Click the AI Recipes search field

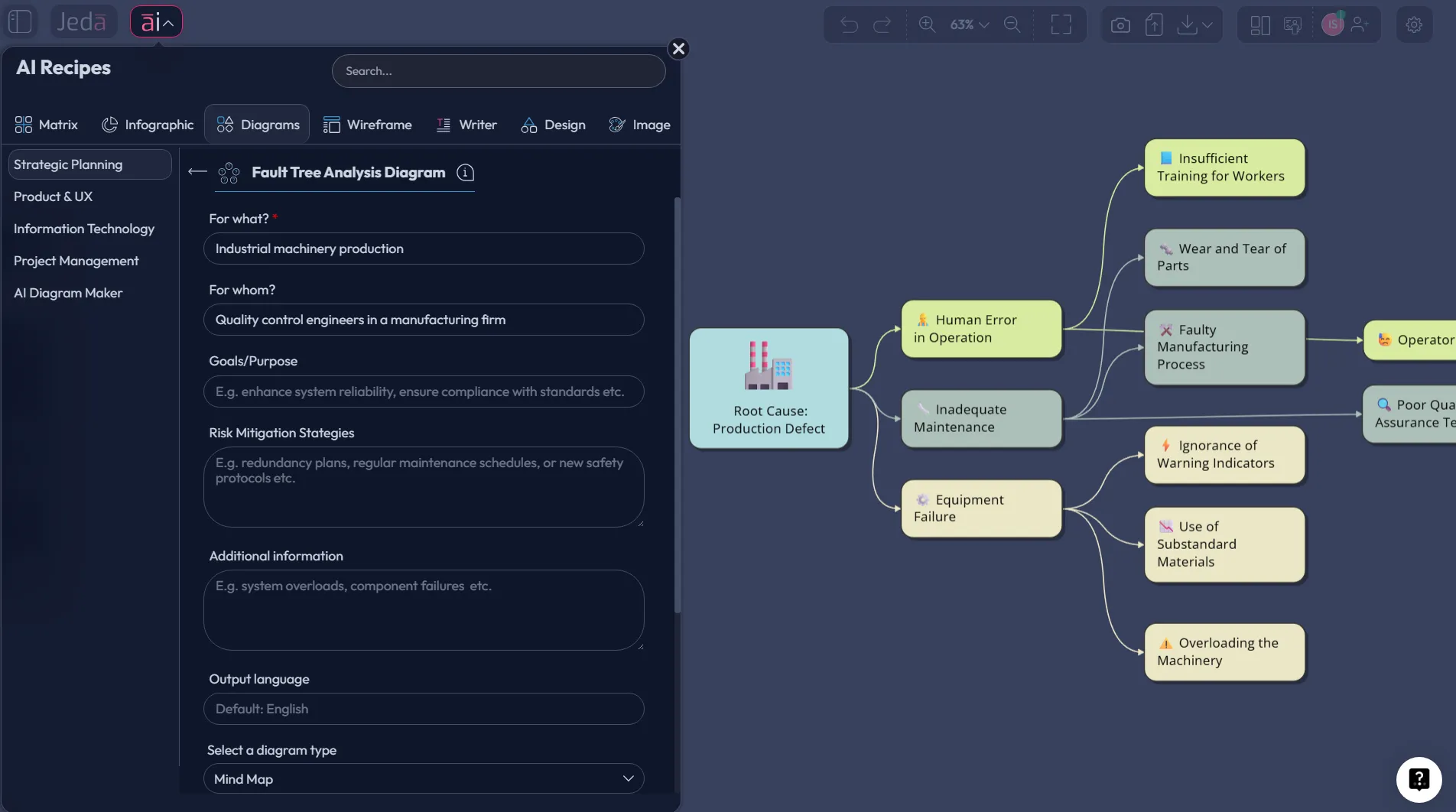(x=498, y=70)
